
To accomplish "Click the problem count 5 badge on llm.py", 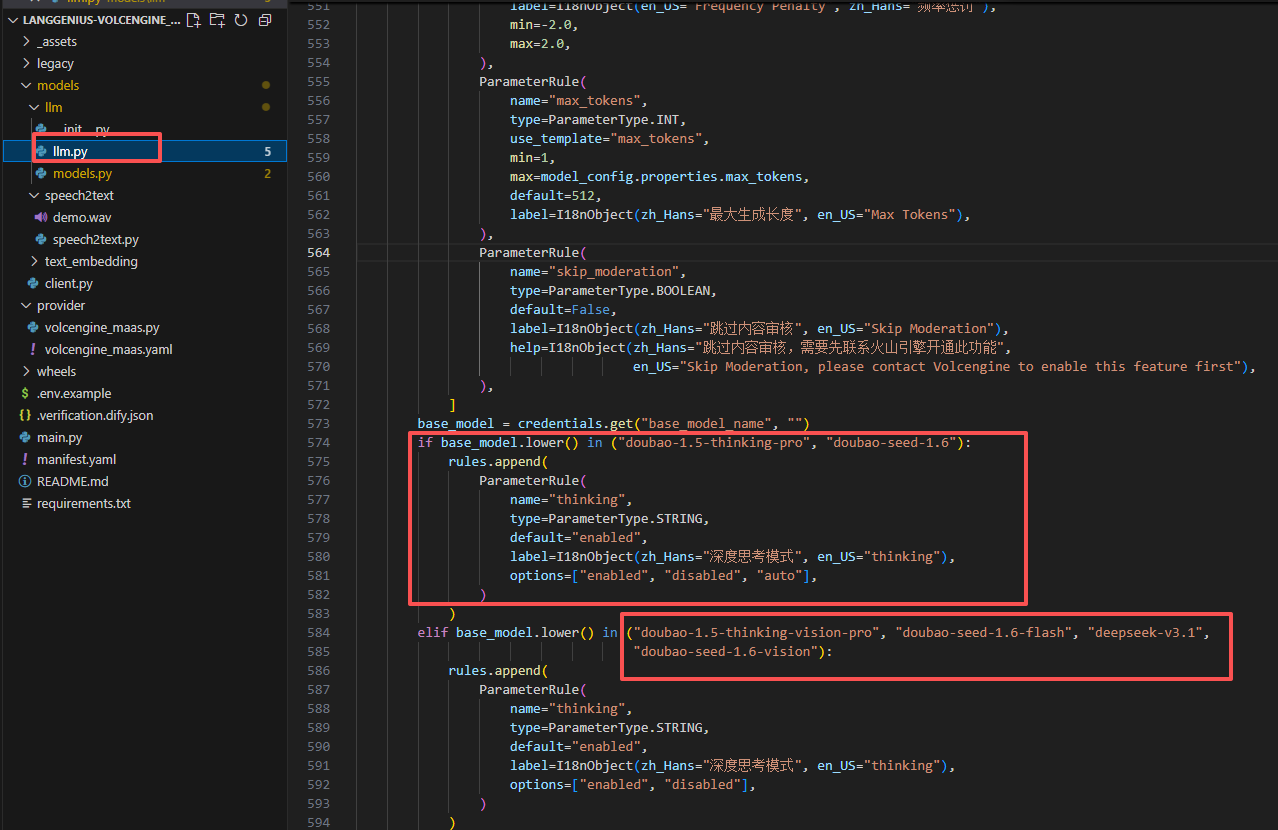I will coord(267,151).
